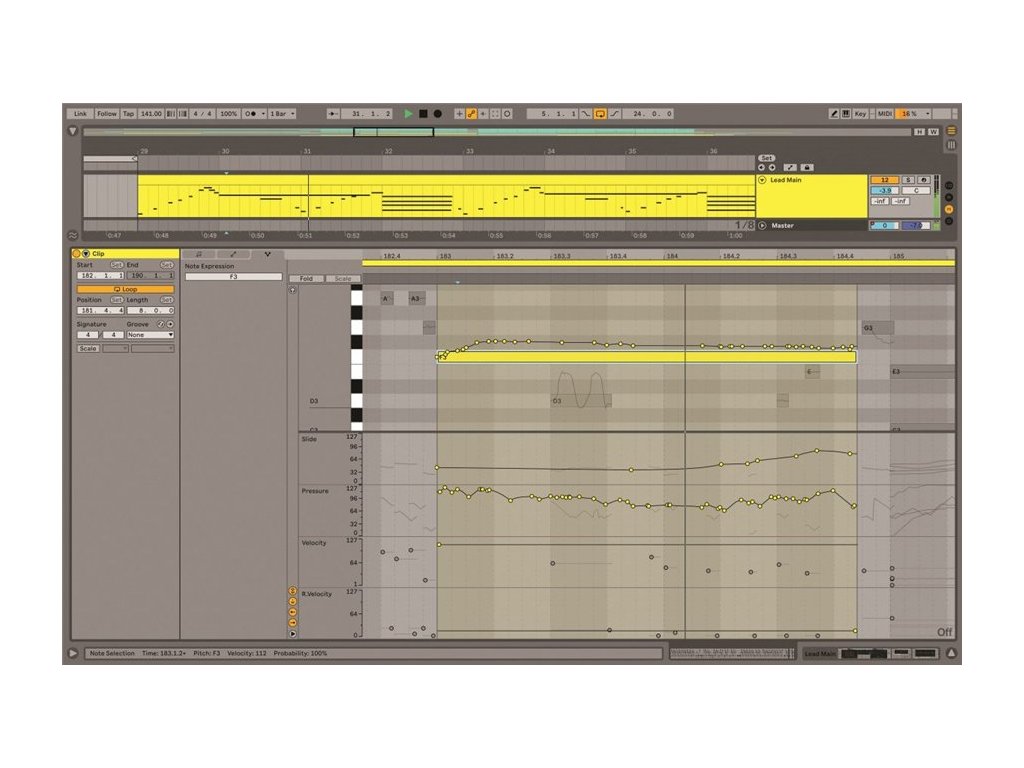Click the Fold button above piano roll

tap(305, 279)
